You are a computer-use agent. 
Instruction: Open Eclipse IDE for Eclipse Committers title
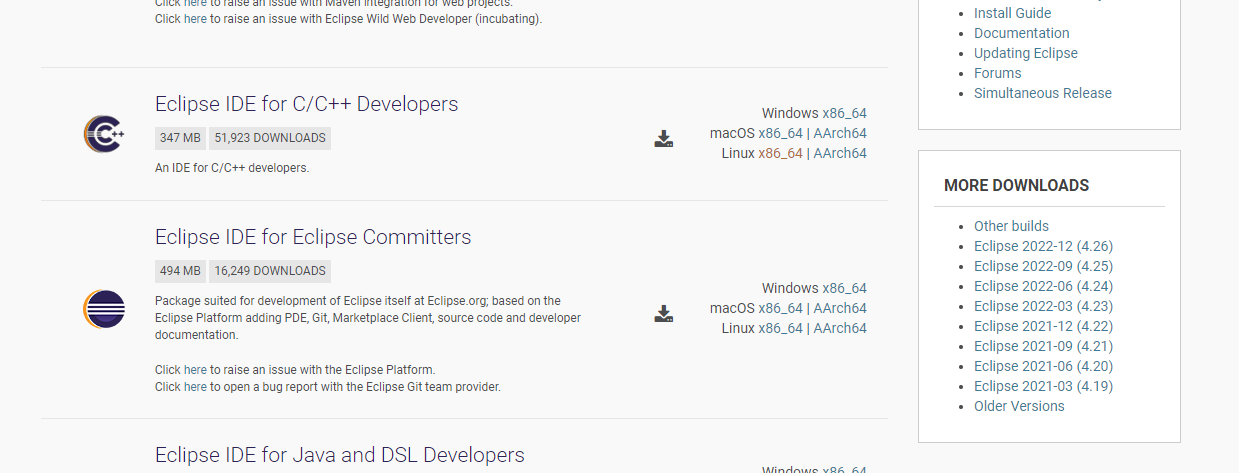pos(313,237)
